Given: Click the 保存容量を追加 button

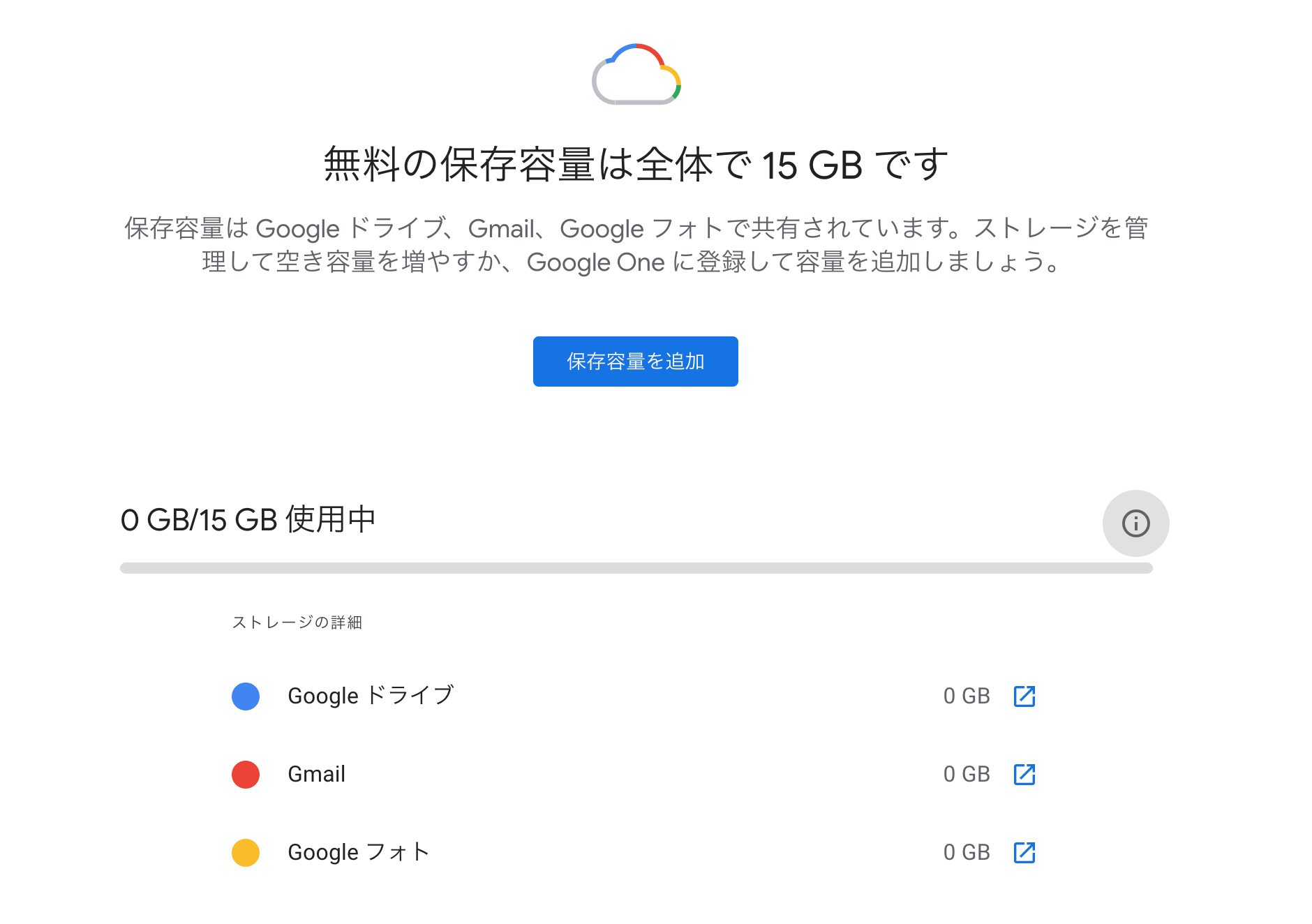Looking at the screenshot, I should [x=636, y=362].
